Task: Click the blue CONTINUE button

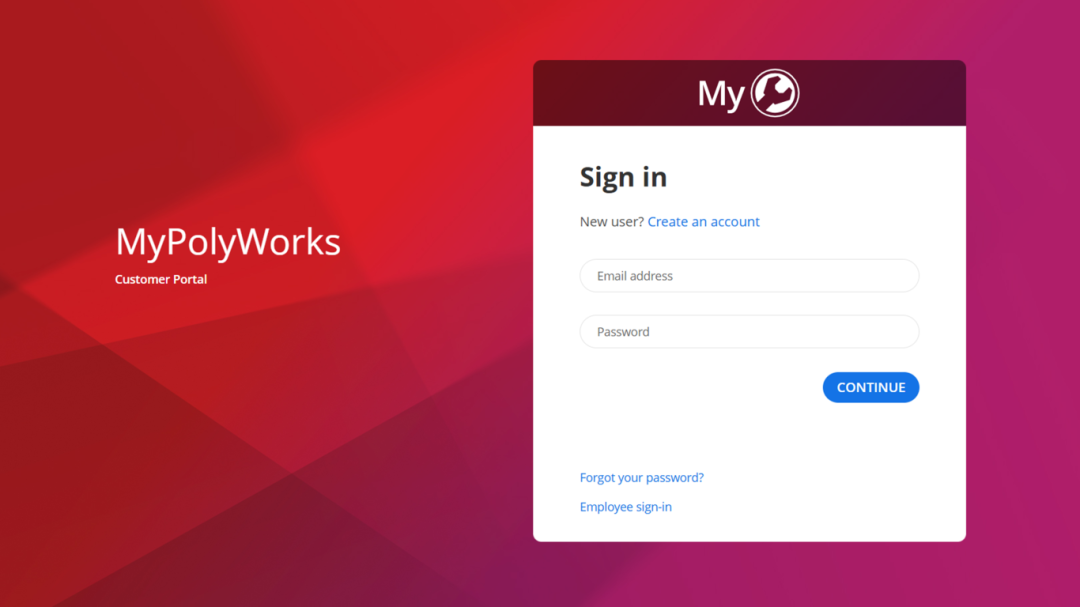Action: tap(871, 387)
